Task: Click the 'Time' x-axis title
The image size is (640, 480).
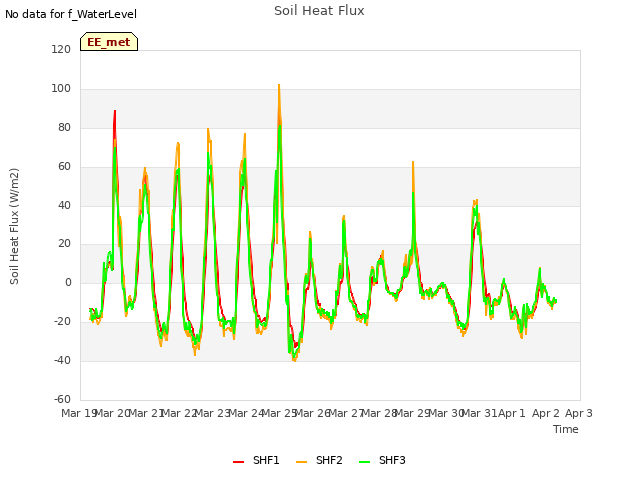Action: 565,429
